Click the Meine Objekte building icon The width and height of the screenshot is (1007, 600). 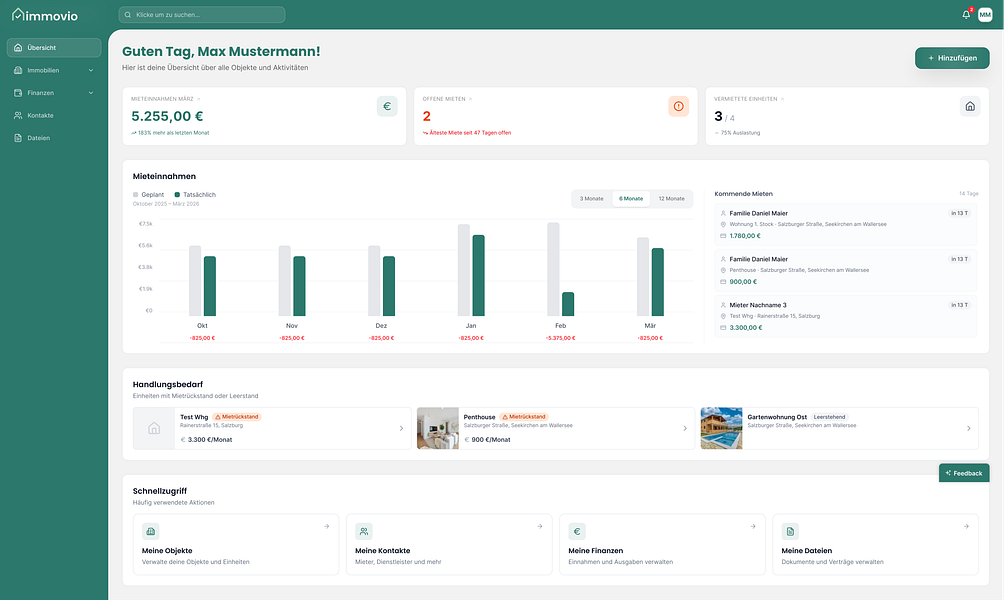tap(151, 531)
